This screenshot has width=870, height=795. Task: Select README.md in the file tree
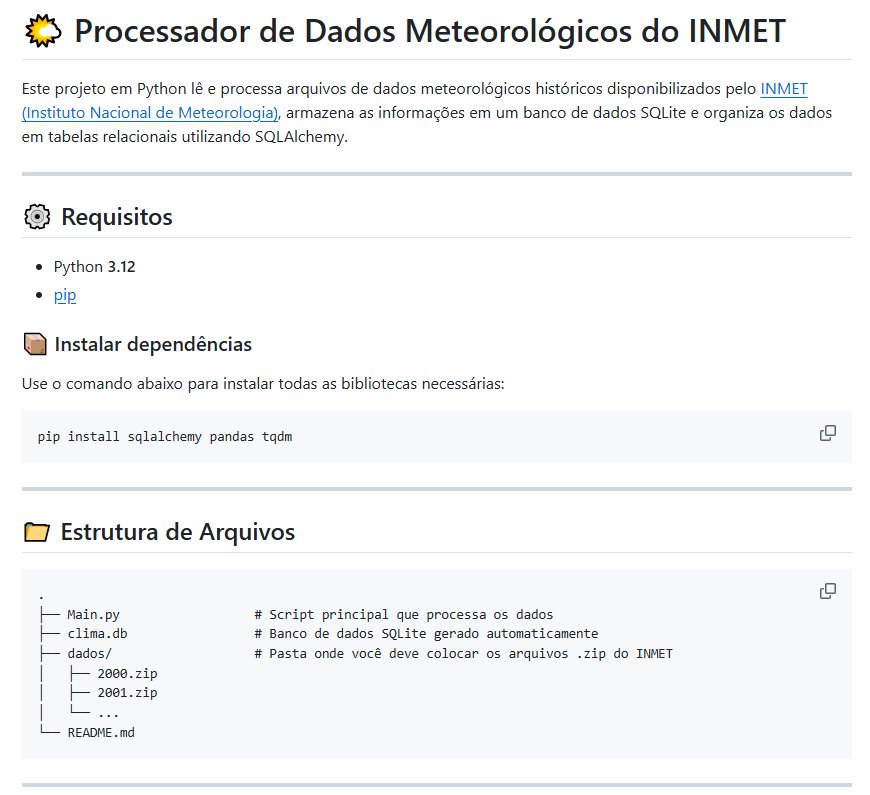tap(101, 732)
